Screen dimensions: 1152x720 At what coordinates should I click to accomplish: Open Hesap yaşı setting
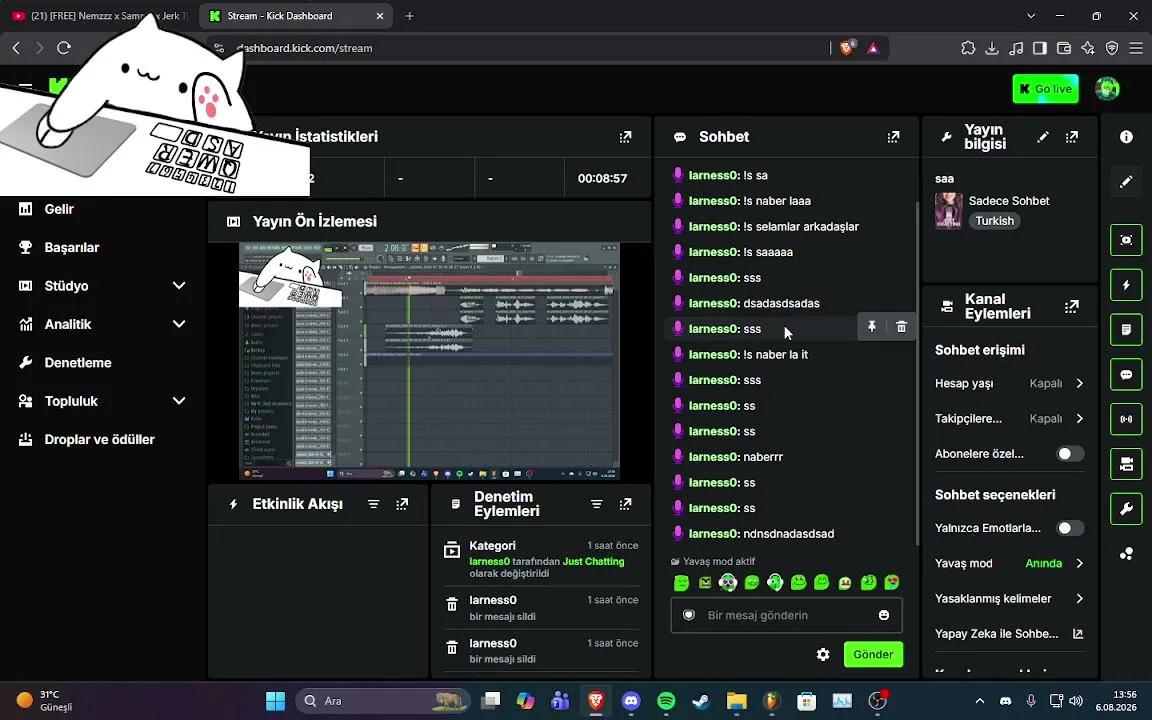click(1009, 384)
